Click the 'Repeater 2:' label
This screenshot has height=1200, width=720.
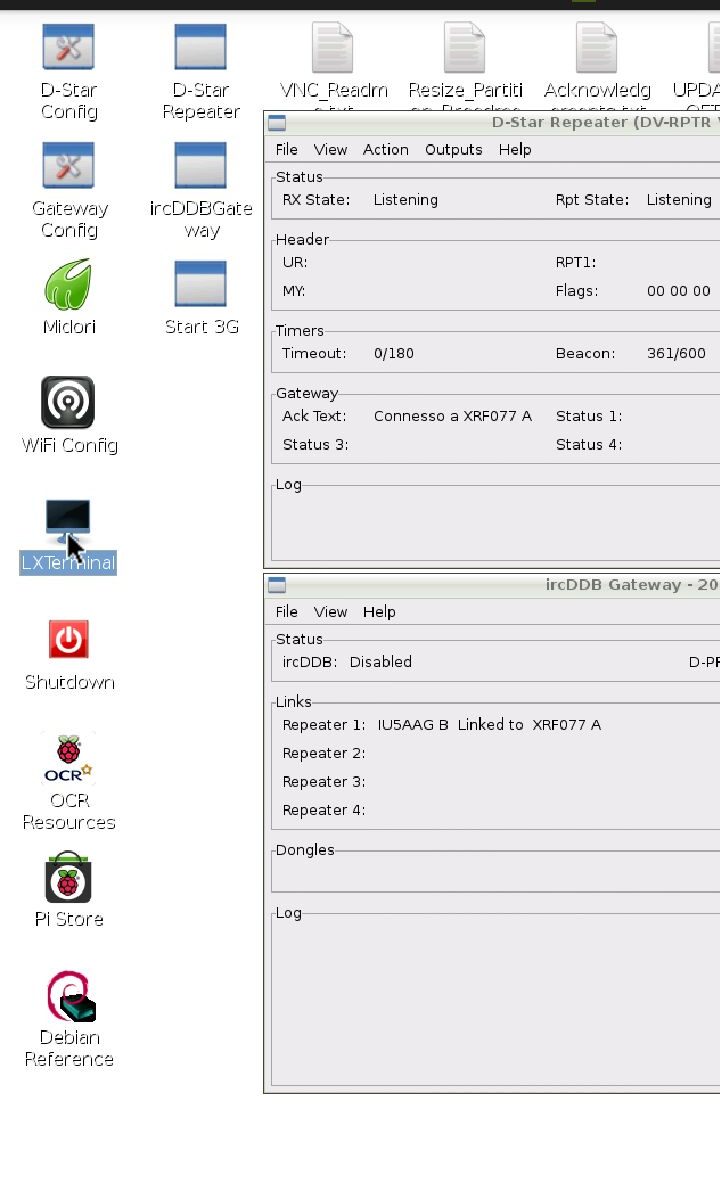[324, 753]
